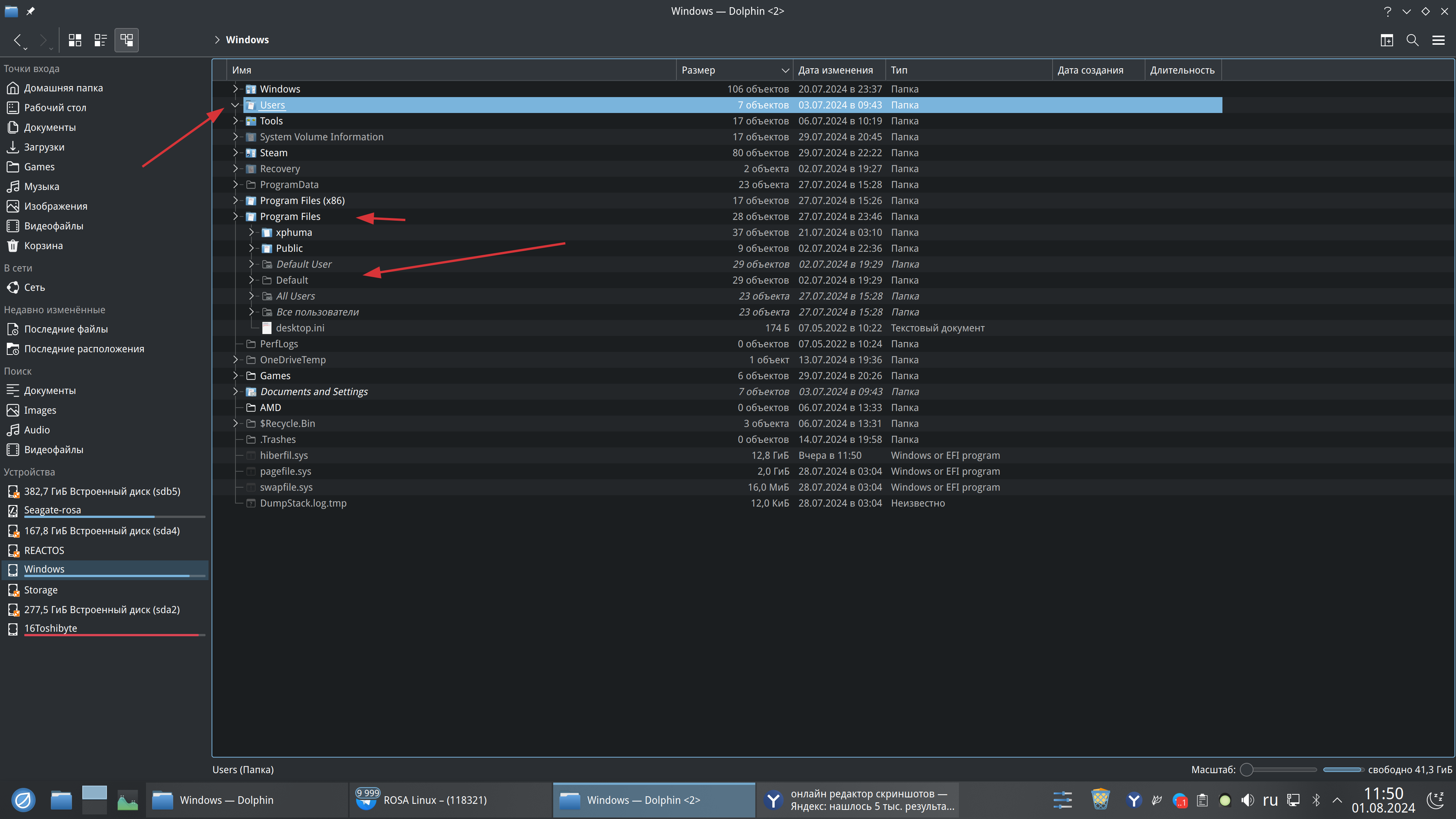Switch to compact view mode
The height and width of the screenshot is (819, 1456).
(x=100, y=40)
